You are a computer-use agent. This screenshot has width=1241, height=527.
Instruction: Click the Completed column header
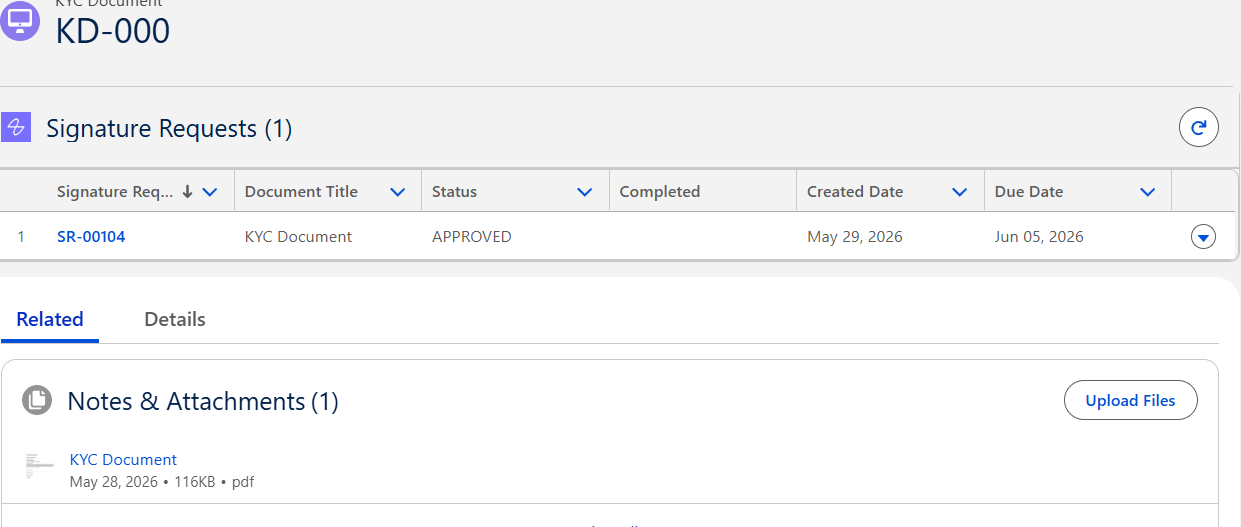click(x=660, y=192)
